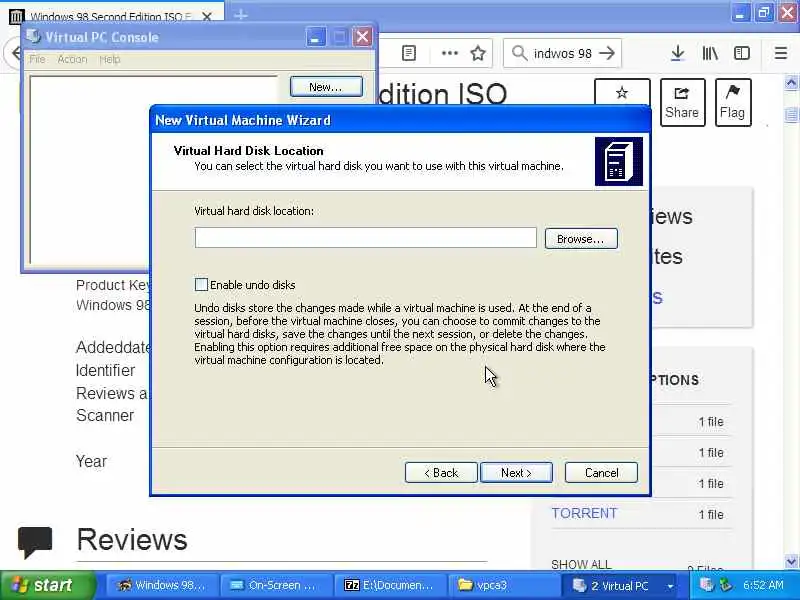Close the Windows 98 Second Edition browser tab
The width and height of the screenshot is (800, 600).
pos(207,16)
